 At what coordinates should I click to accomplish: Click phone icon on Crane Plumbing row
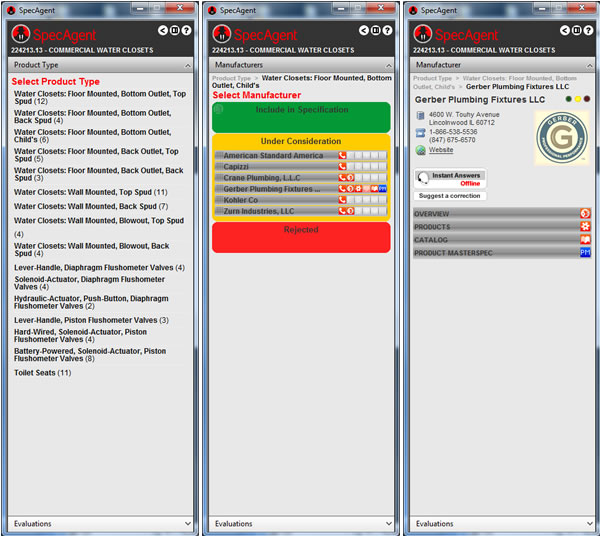[342, 178]
